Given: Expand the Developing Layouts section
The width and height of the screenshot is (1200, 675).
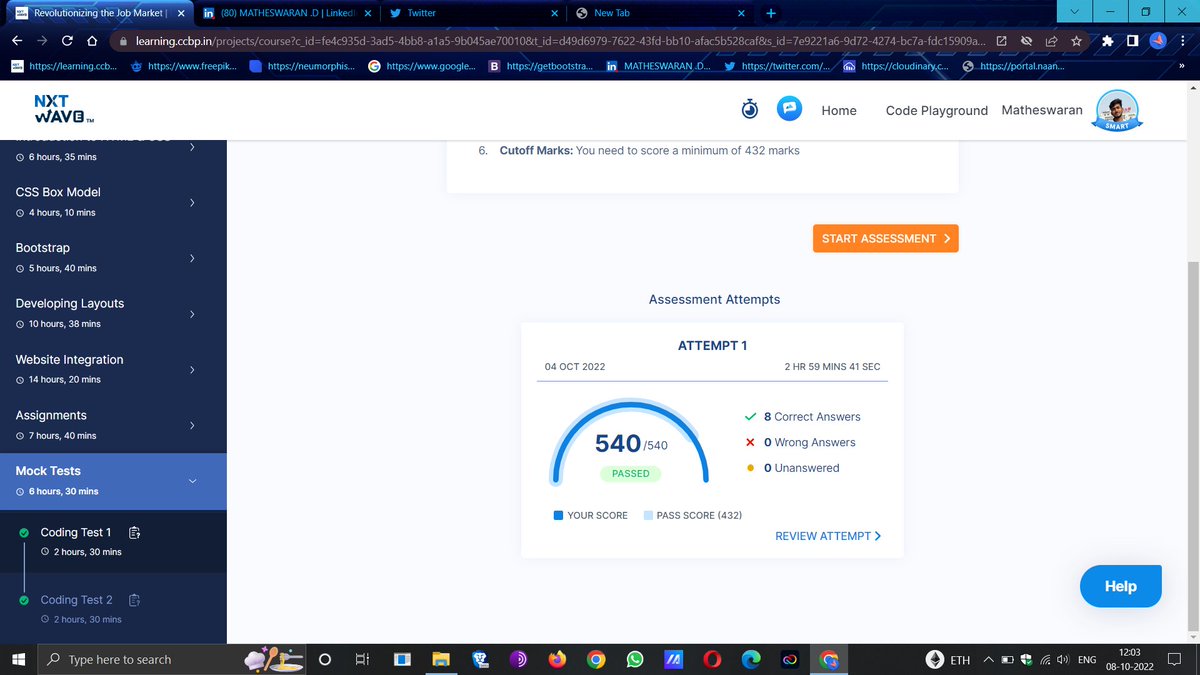Looking at the screenshot, I should pos(192,314).
